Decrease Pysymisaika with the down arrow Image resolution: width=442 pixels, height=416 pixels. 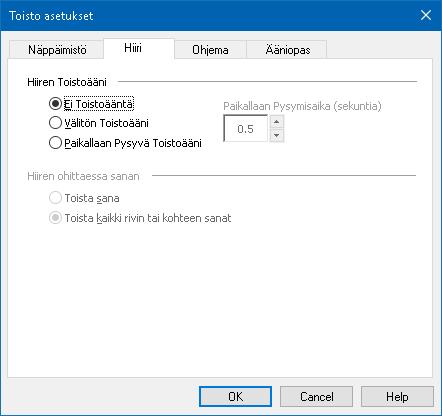pyautogui.click(x=276, y=135)
